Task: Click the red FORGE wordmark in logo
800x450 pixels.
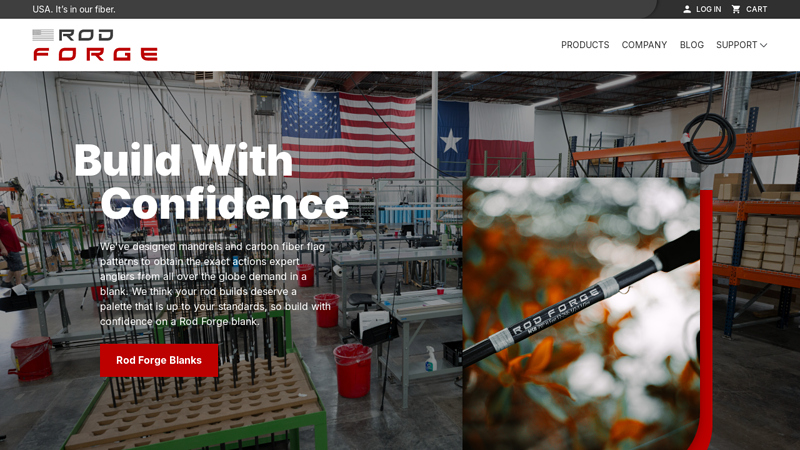Action: (95, 54)
